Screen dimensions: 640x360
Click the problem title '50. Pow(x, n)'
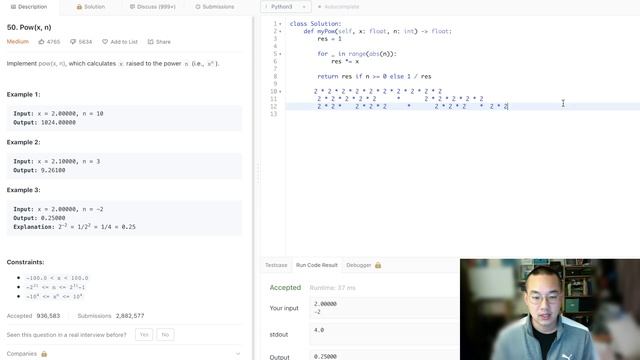coord(29,27)
